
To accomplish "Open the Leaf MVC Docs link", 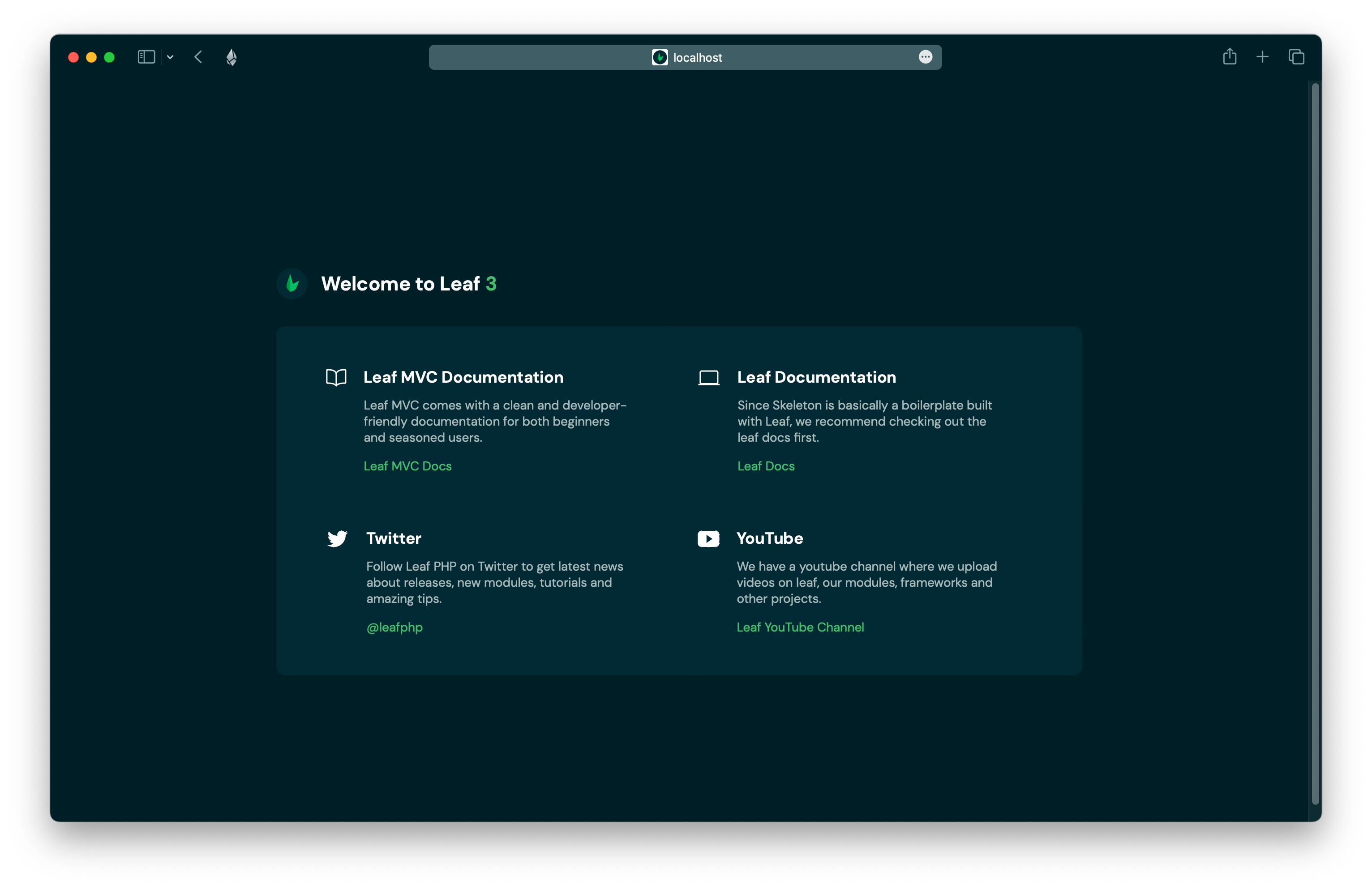I will point(407,465).
